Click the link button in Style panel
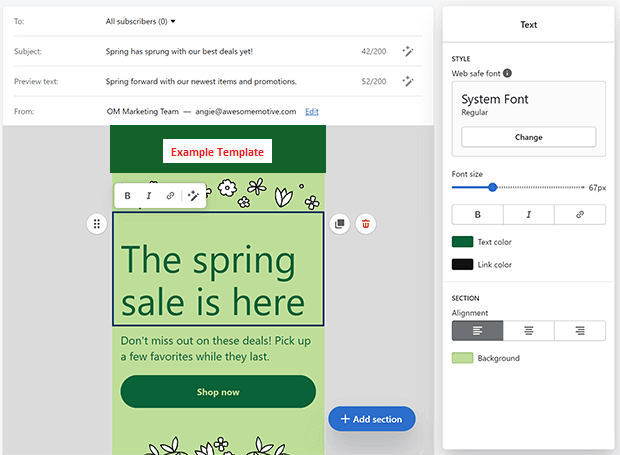620x455 pixels. pos(580,214)
